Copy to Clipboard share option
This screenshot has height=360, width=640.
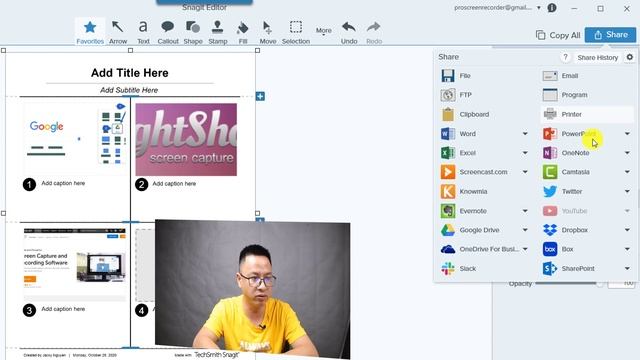[x=465, y=114]
